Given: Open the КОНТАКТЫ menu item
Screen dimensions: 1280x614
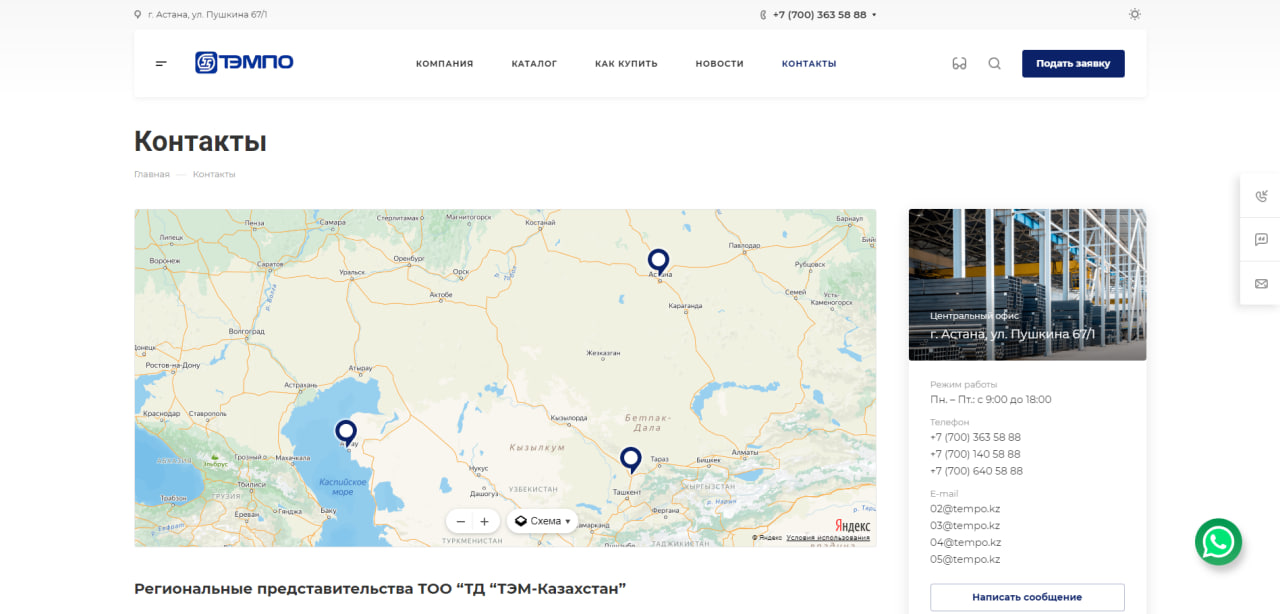Looking at the screenshot, I should click(809, 63).
